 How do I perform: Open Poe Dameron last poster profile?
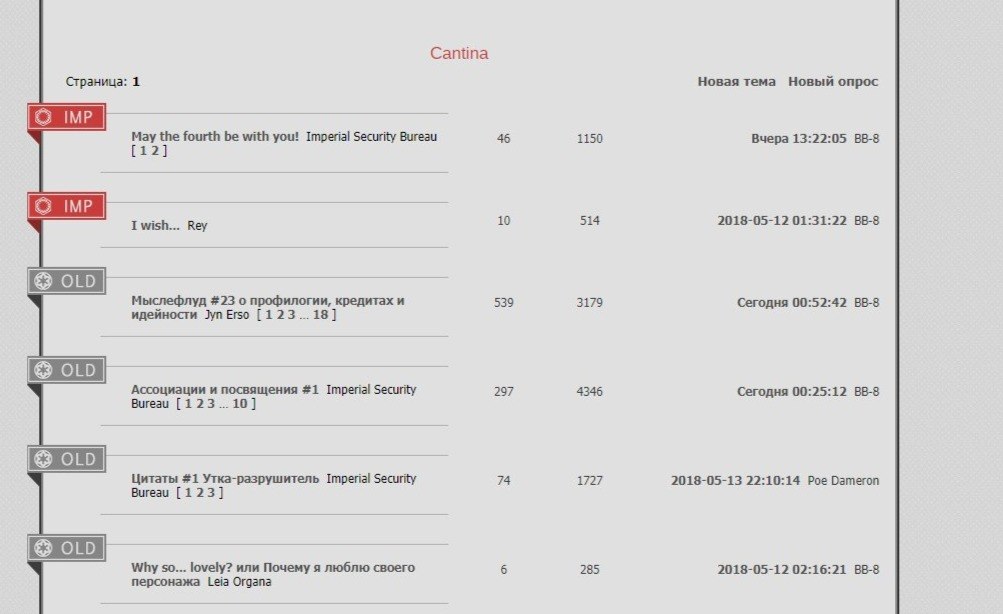[x=843, y=480]
